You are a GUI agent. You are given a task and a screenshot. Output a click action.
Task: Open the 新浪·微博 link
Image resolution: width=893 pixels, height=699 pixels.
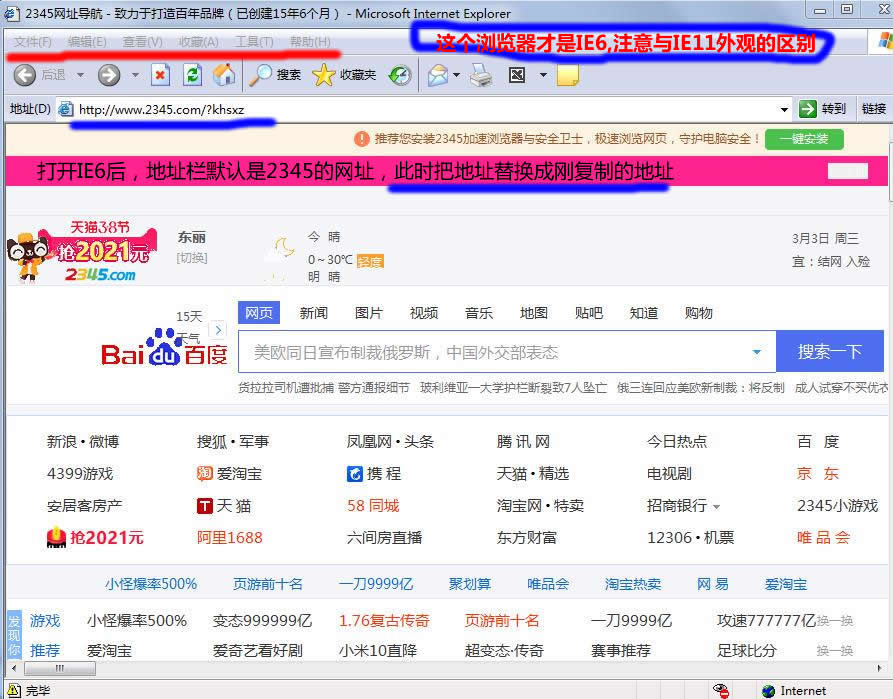83,442
